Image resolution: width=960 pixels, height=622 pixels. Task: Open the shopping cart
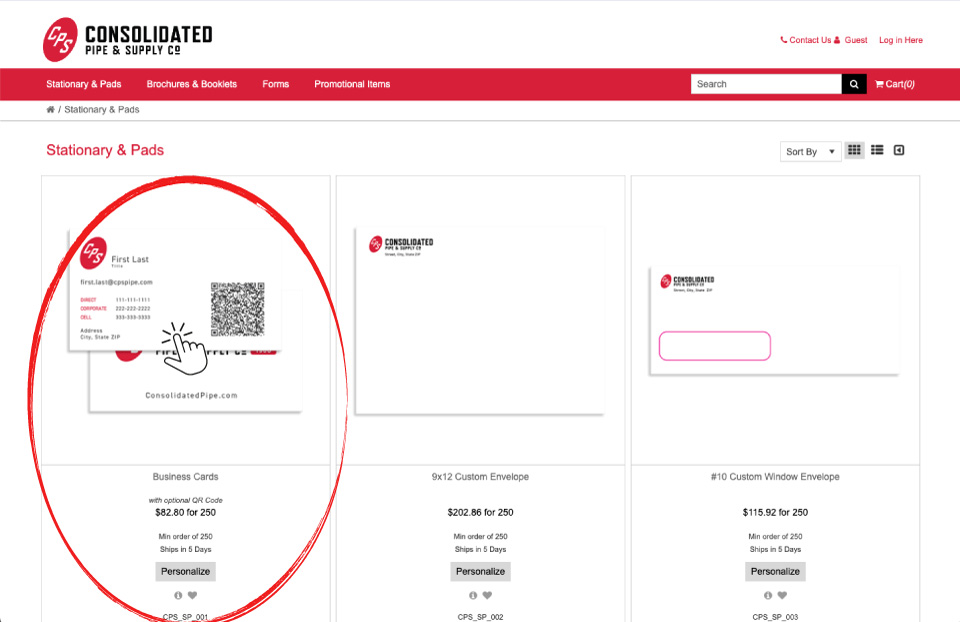pos(895,85)
